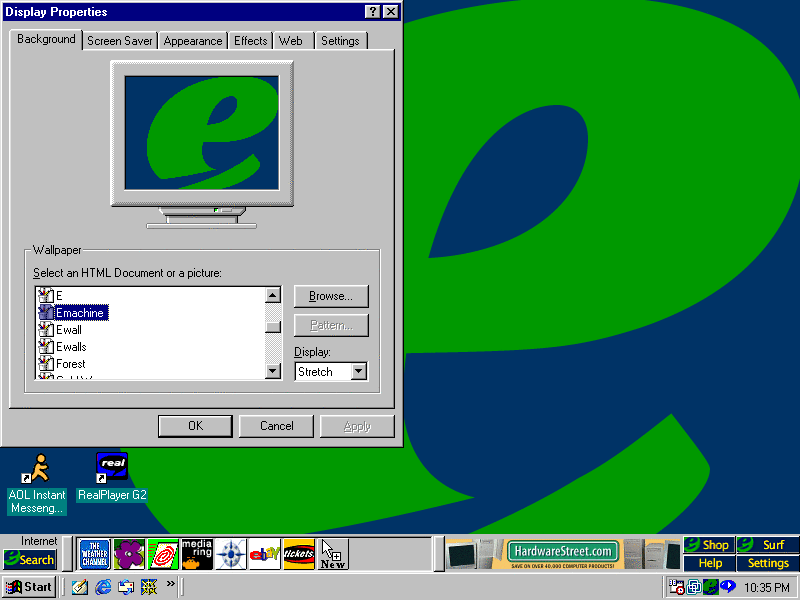Click the Browse... button
This screenshot has height=600, width=800.
331,296
